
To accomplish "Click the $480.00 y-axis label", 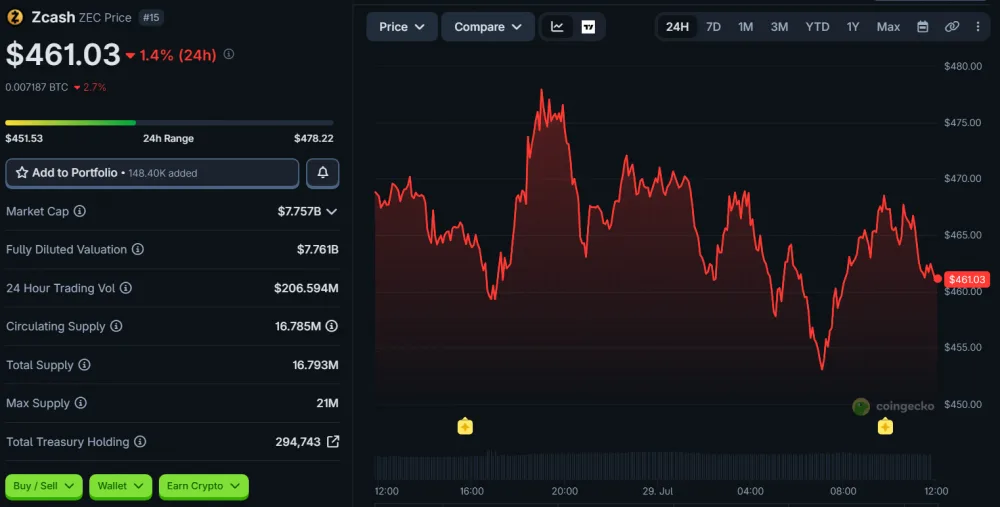I will point(962,66).
